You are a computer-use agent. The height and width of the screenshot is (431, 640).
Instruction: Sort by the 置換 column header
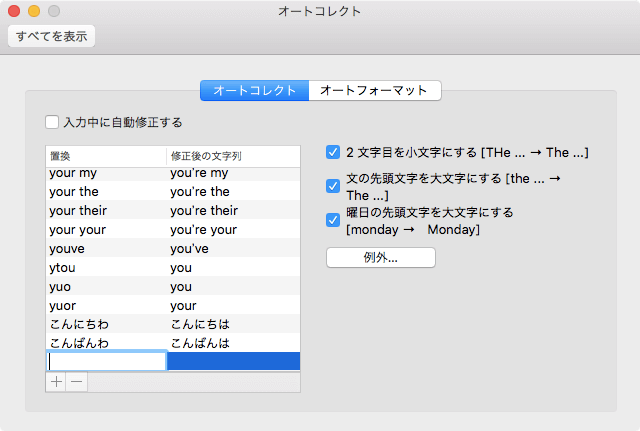click(x=106, y=156)
